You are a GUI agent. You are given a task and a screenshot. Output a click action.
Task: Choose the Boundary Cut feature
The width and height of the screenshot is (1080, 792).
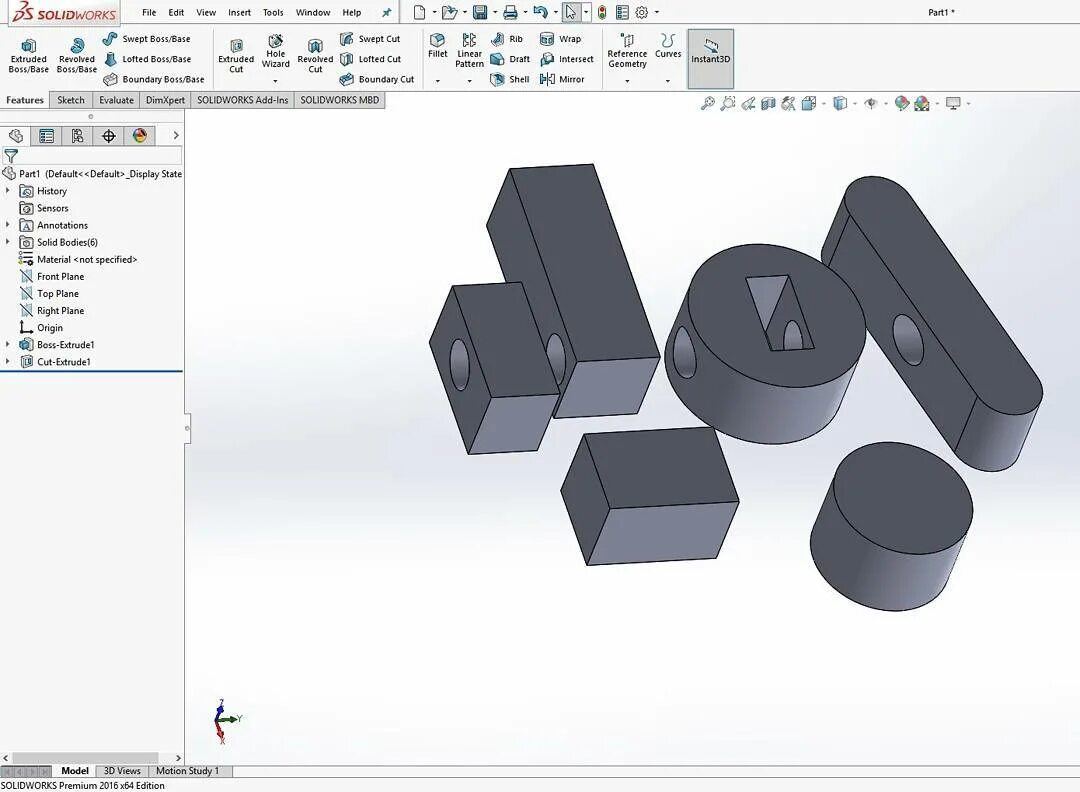(x=377, y=79)
